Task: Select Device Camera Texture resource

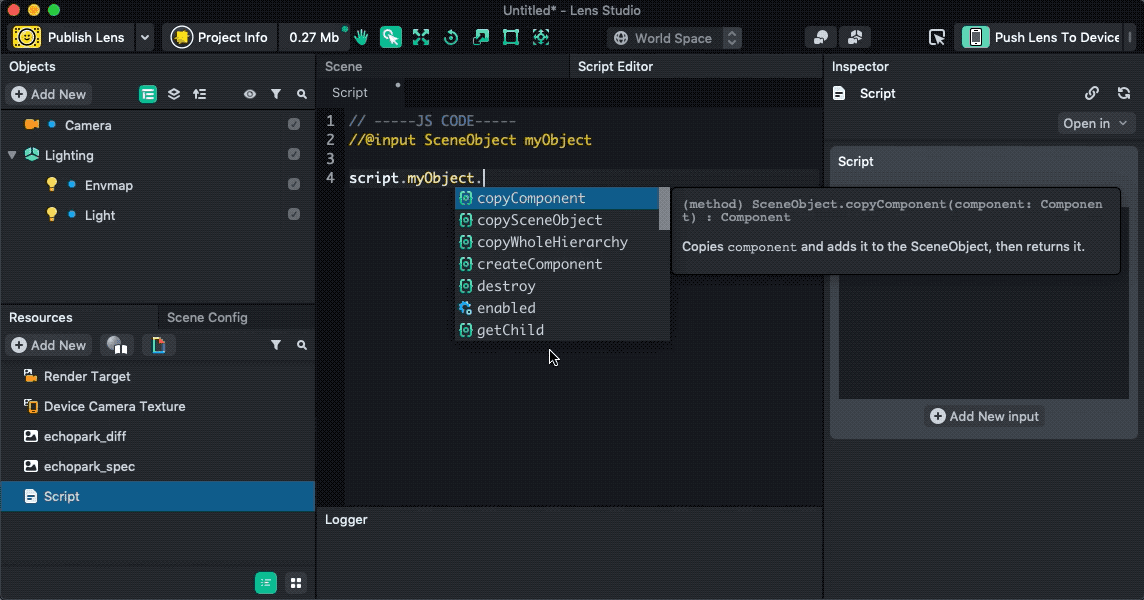Action: (115, 406)
